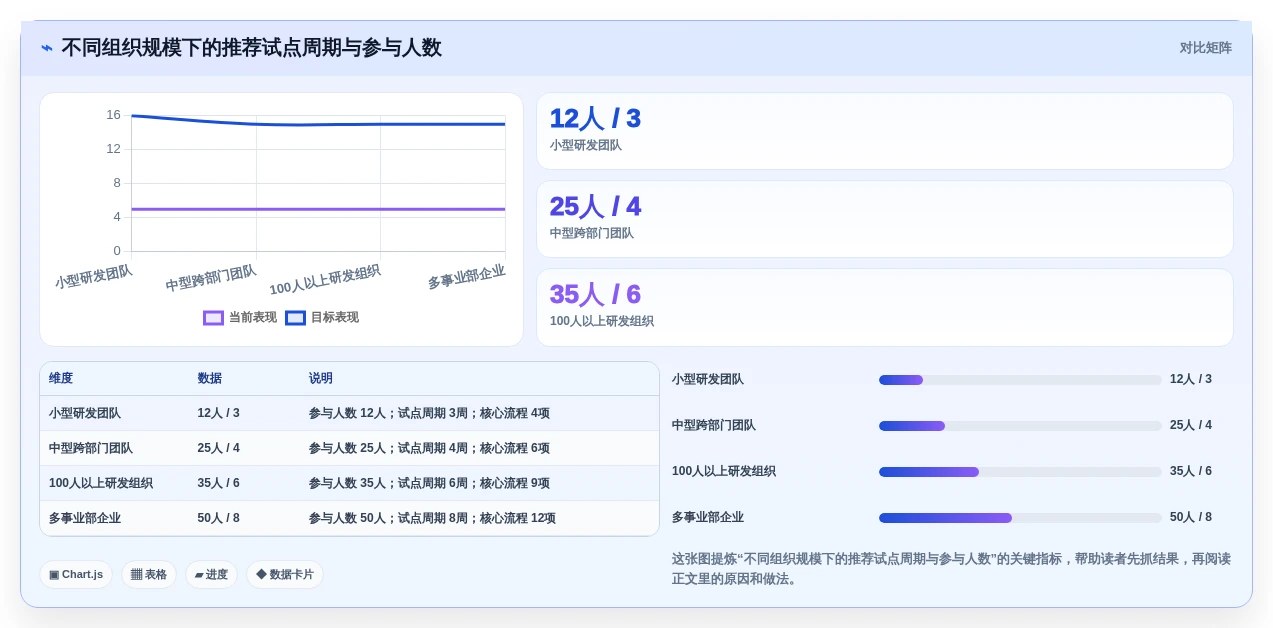Click the 35人 / 6 stat card value
The height and width of the screenshot is (628, 1273).
click(x=595, y=295)
